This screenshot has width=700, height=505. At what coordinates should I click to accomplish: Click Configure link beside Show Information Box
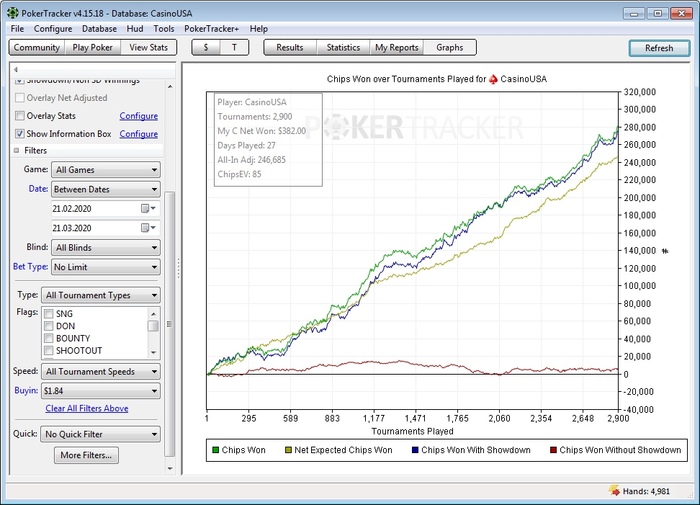click(x=138, y=134)
